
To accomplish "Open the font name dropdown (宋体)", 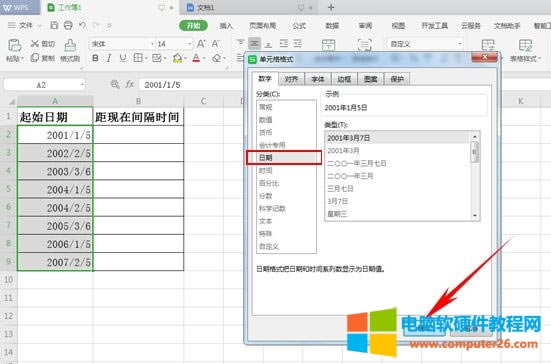I will (x=152, y=44).
